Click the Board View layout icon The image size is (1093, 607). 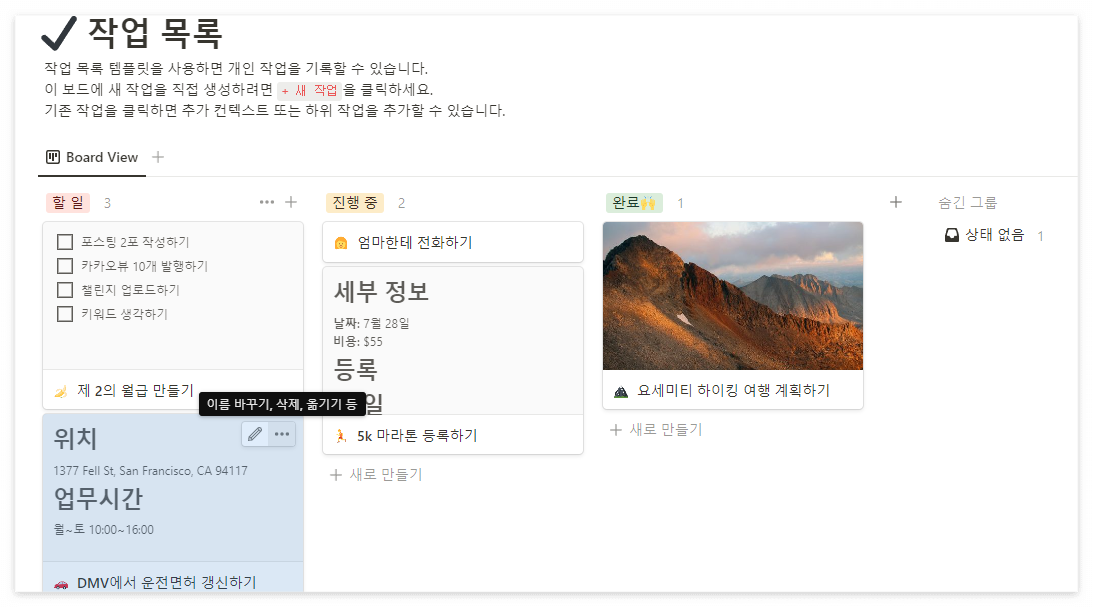(51, 157)
